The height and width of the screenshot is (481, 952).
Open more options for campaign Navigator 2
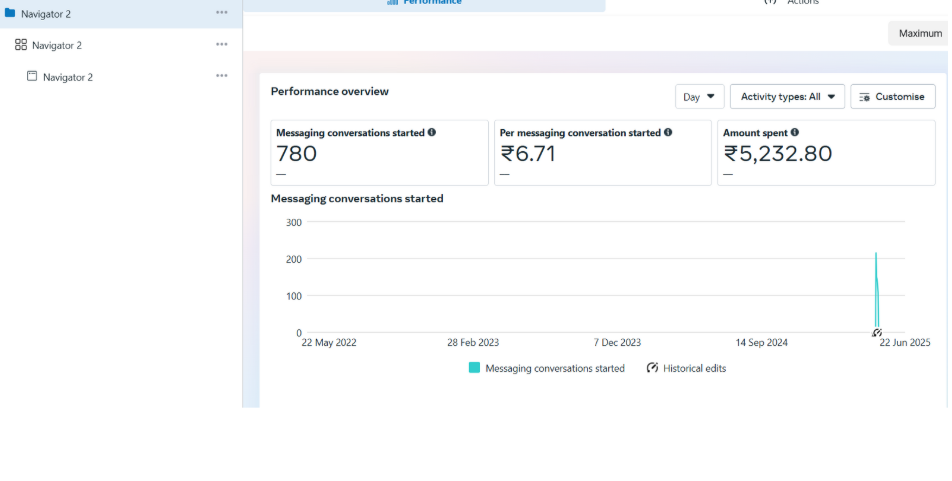[221, 13]
